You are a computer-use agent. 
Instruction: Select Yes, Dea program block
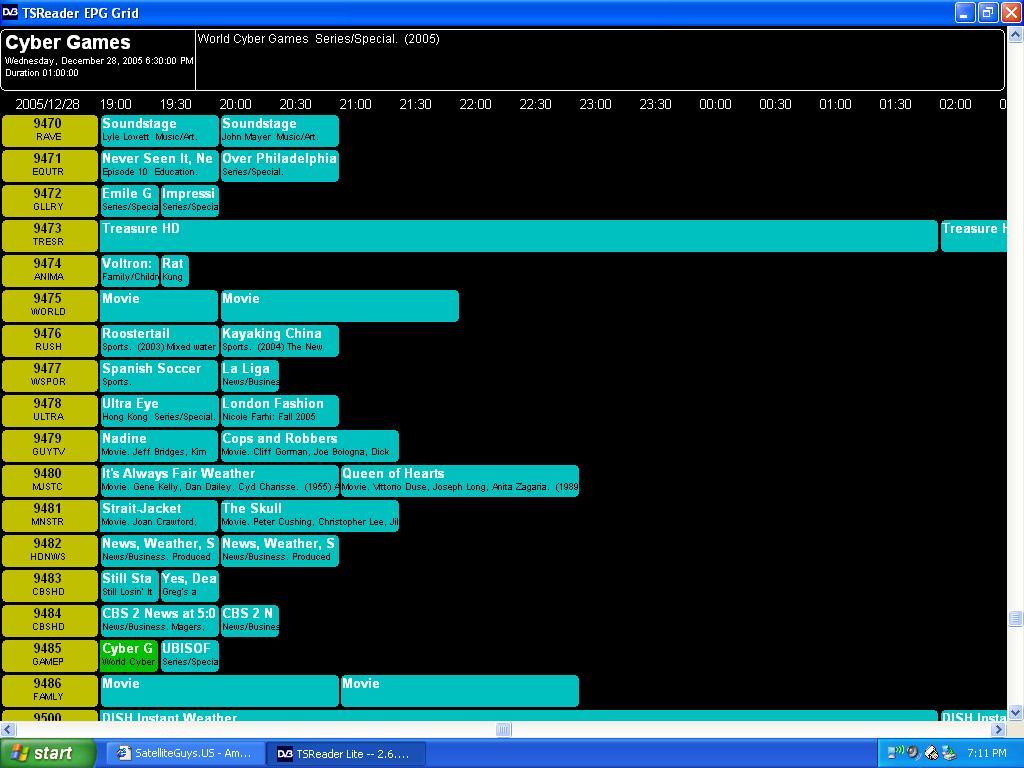click(189, 585)
